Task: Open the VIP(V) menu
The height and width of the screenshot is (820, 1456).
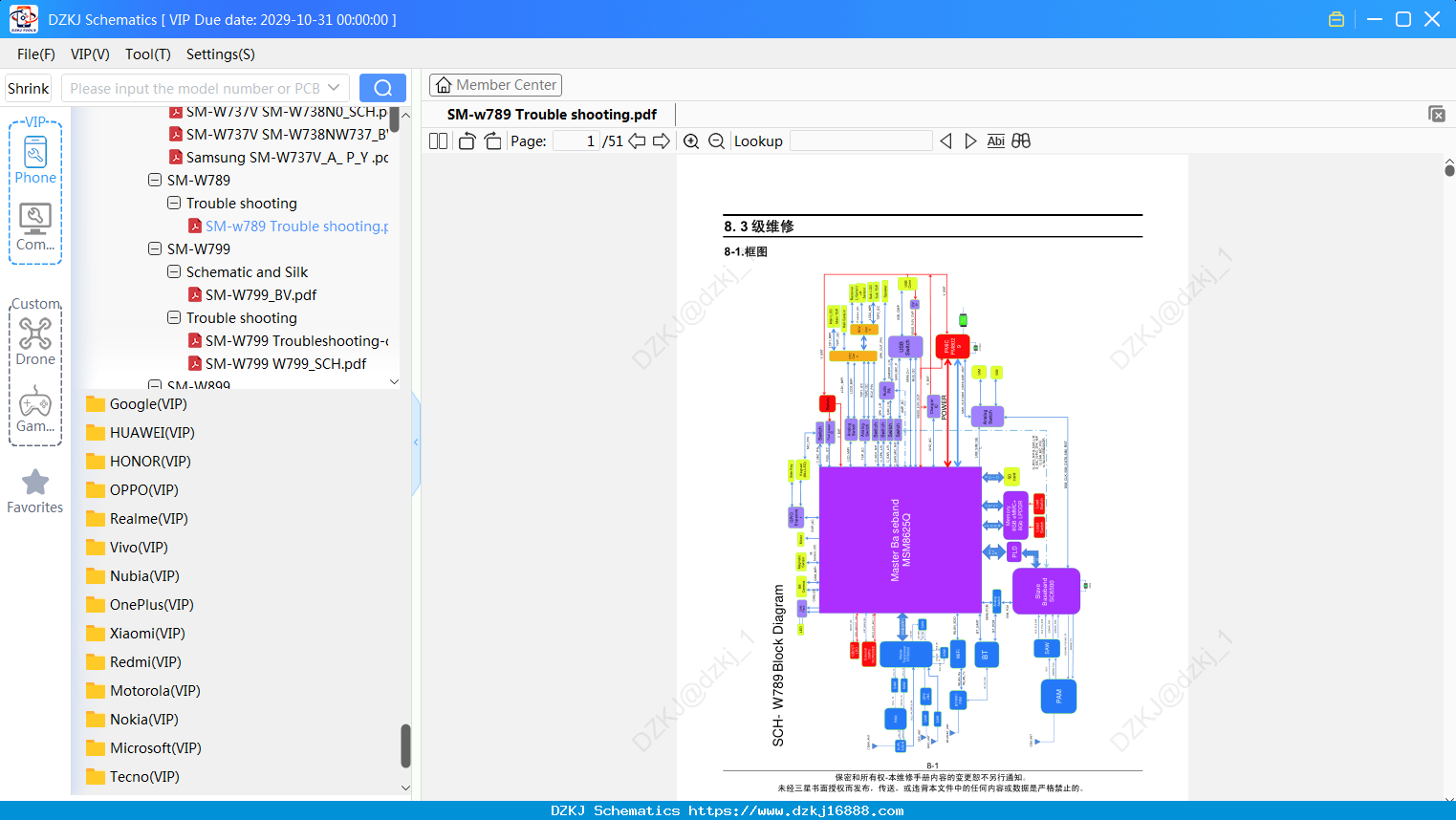Action: pos(90,54)
